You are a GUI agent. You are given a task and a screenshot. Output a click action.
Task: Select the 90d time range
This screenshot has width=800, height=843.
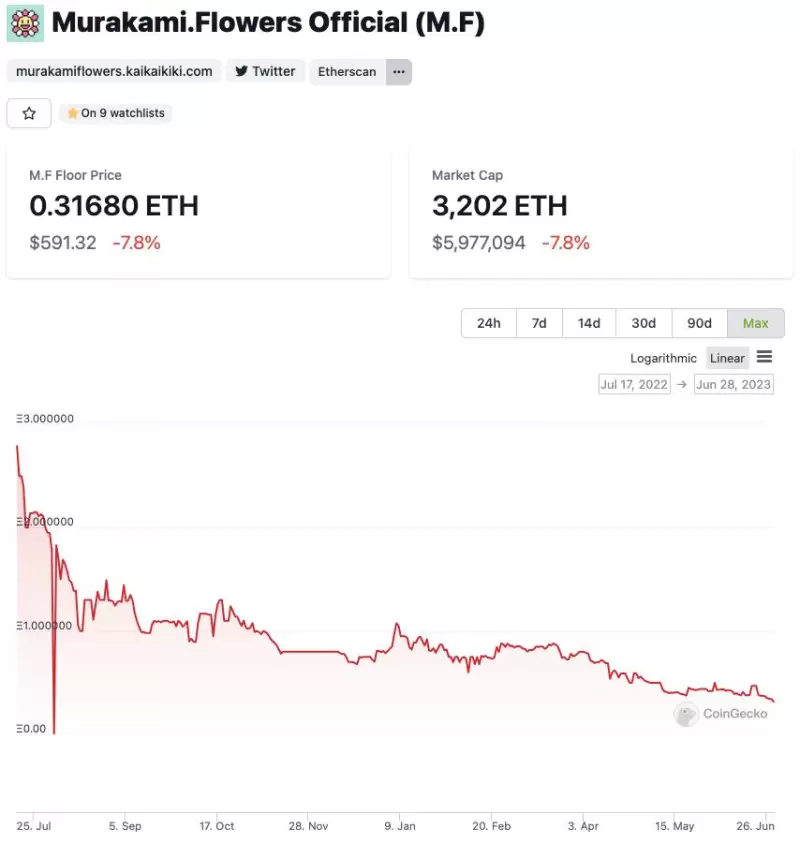[x=700, y=323]
